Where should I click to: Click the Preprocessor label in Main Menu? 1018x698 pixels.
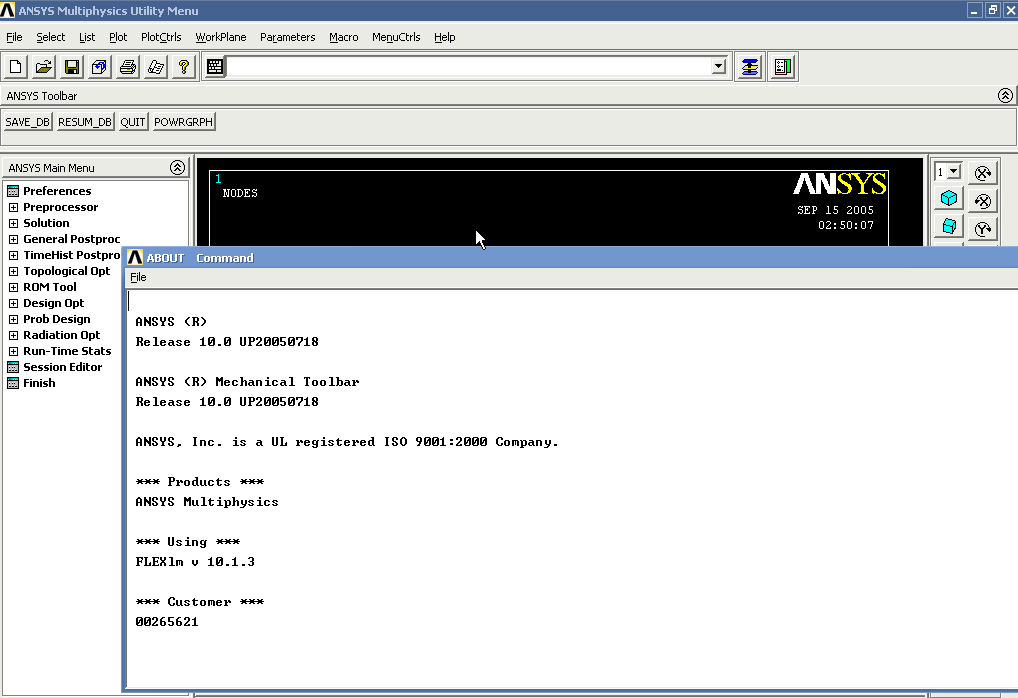60,207
